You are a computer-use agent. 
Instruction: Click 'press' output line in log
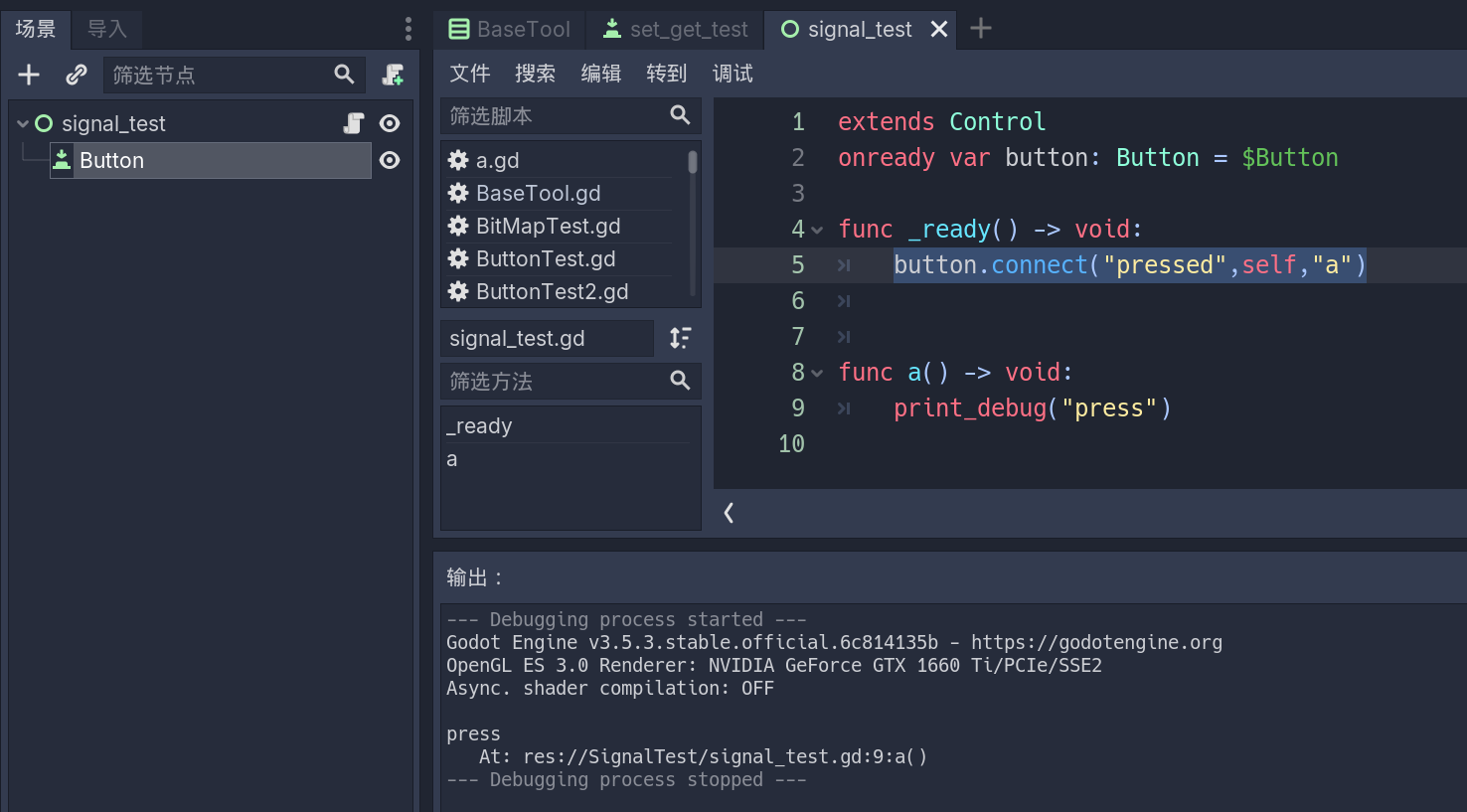473,733
